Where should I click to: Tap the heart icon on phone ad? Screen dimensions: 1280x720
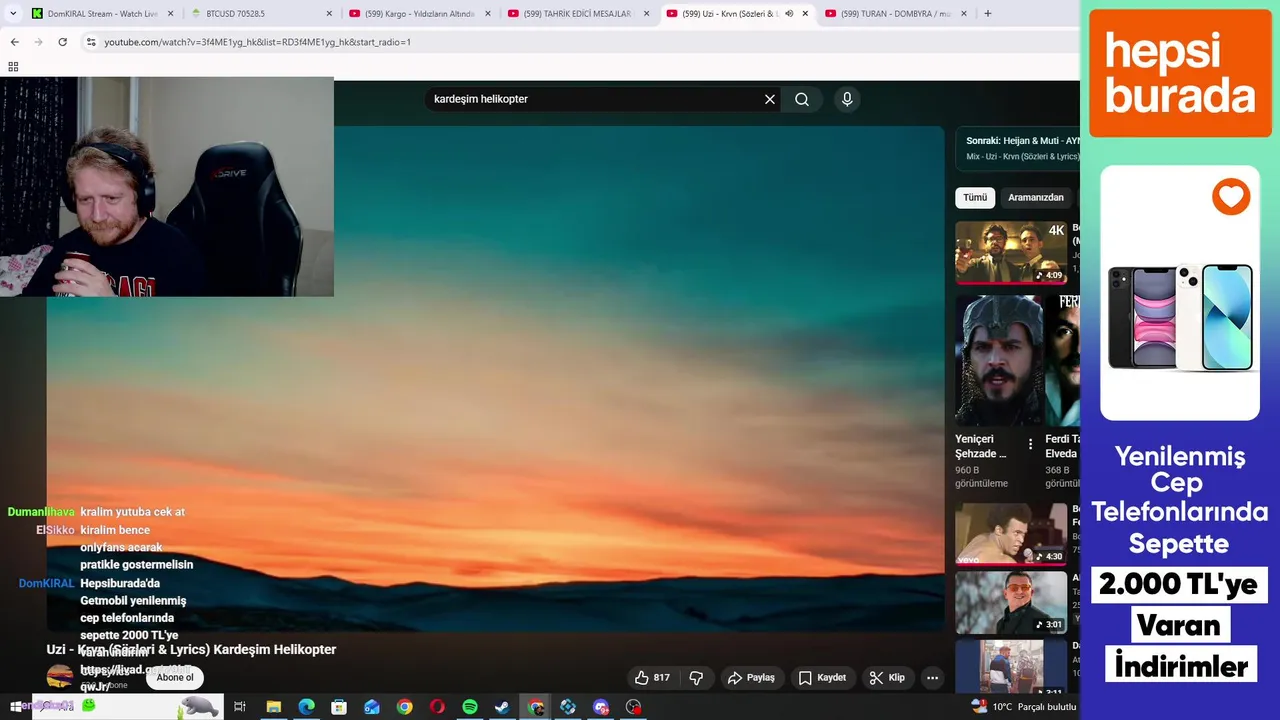click(x=1231, y=195)
